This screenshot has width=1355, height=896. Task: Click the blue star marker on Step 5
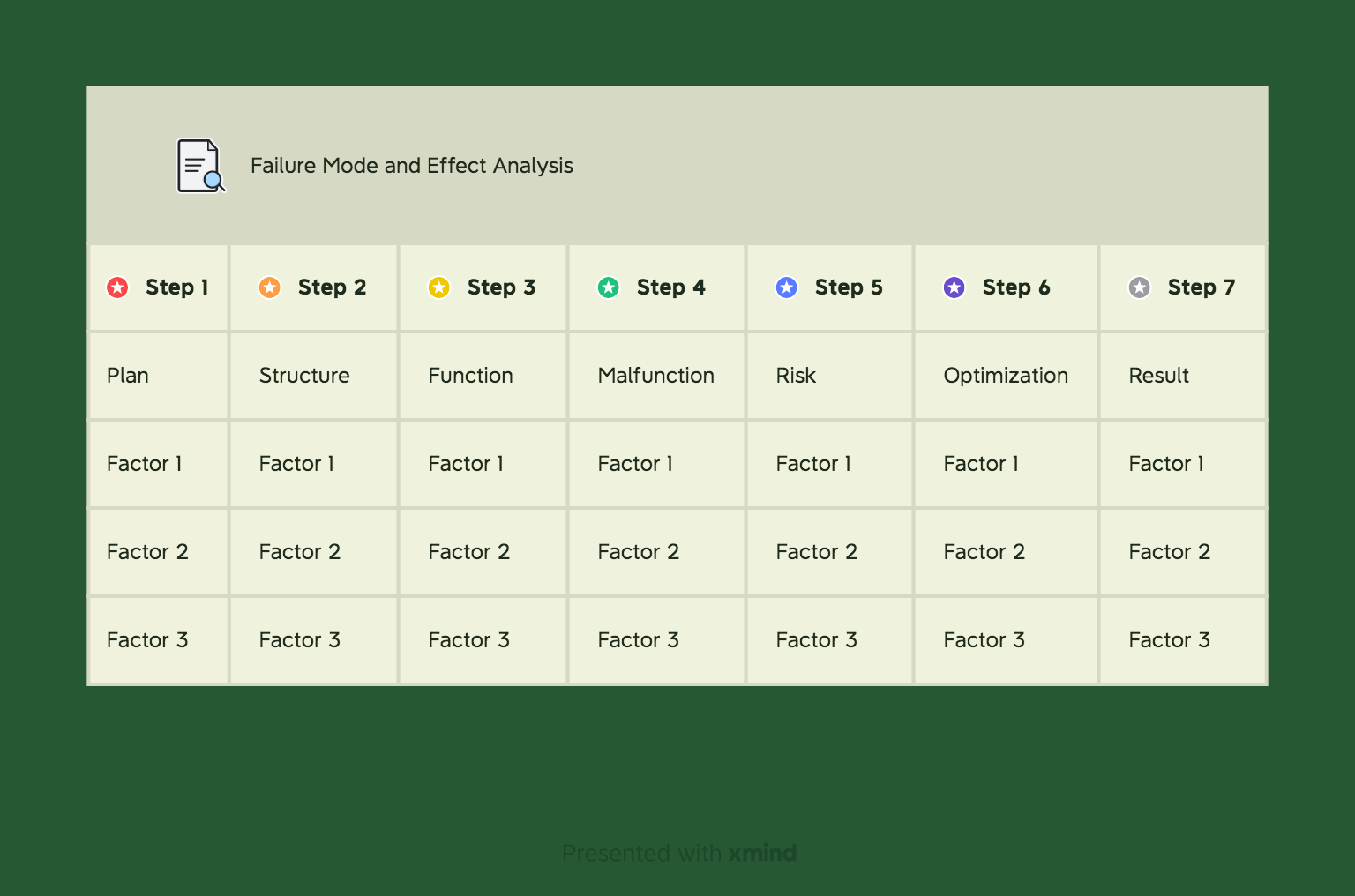click(787, 287)
